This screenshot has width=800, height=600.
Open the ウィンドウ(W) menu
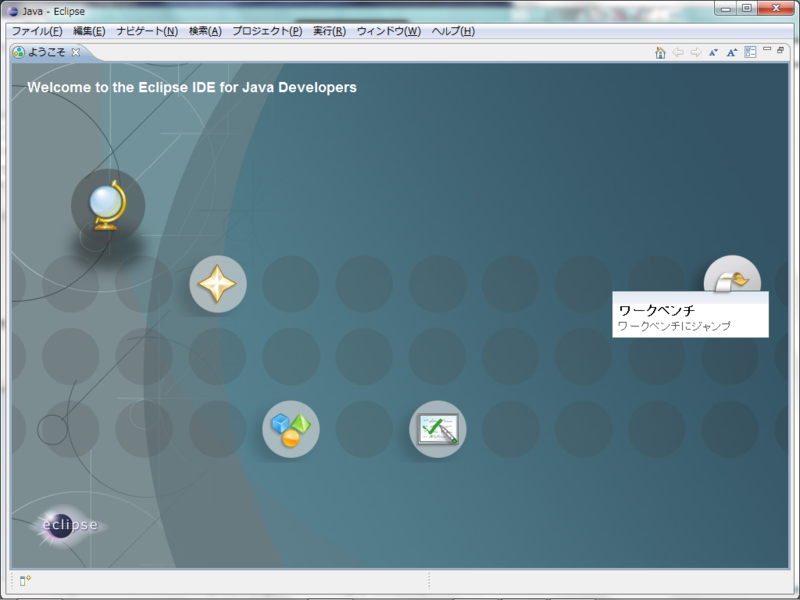pyautogui.click(x=389, y=31)
